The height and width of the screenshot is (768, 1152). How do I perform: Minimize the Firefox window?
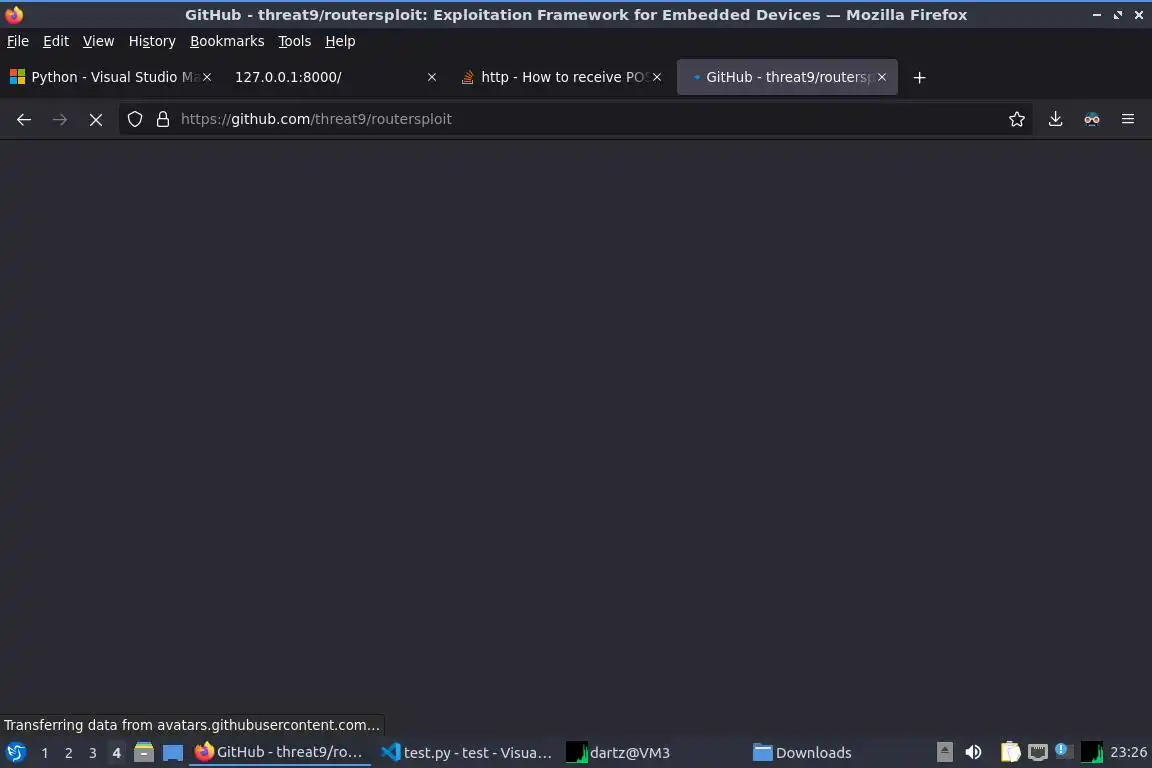[x=1097, y=15]
